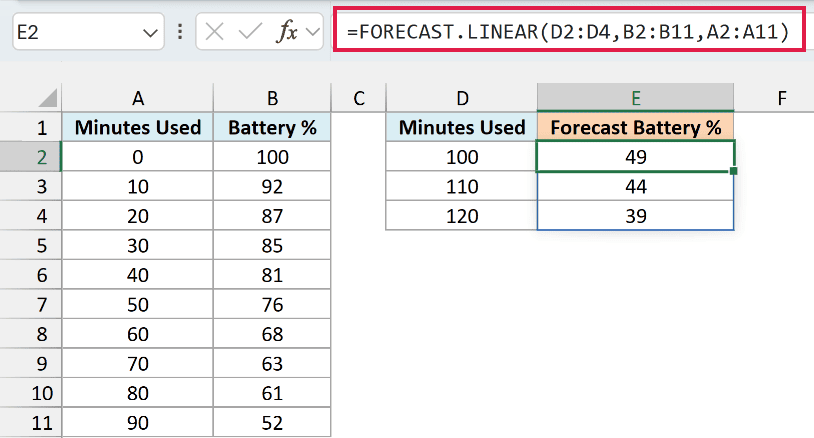Select column A header
The image size is (814, 438).
tap(138, 98)
